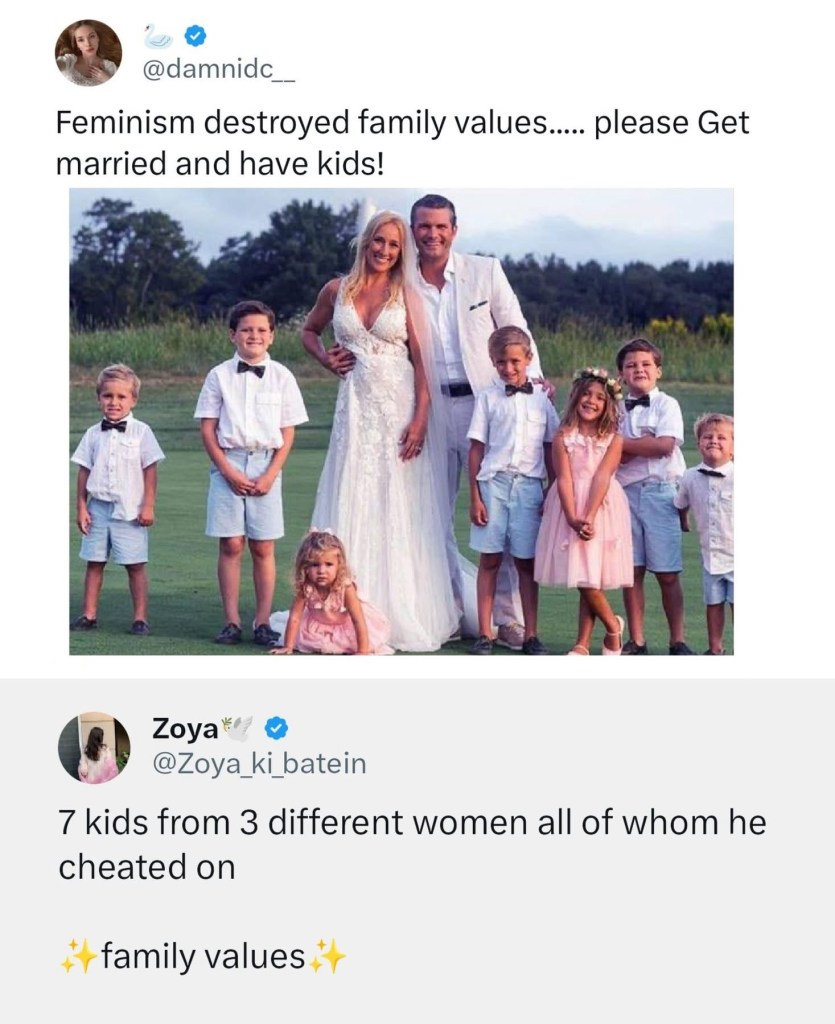Open the attached wedding family photo
This screenshot has width=835, height=1024.
pyautogui.click(x=401, y=421)
